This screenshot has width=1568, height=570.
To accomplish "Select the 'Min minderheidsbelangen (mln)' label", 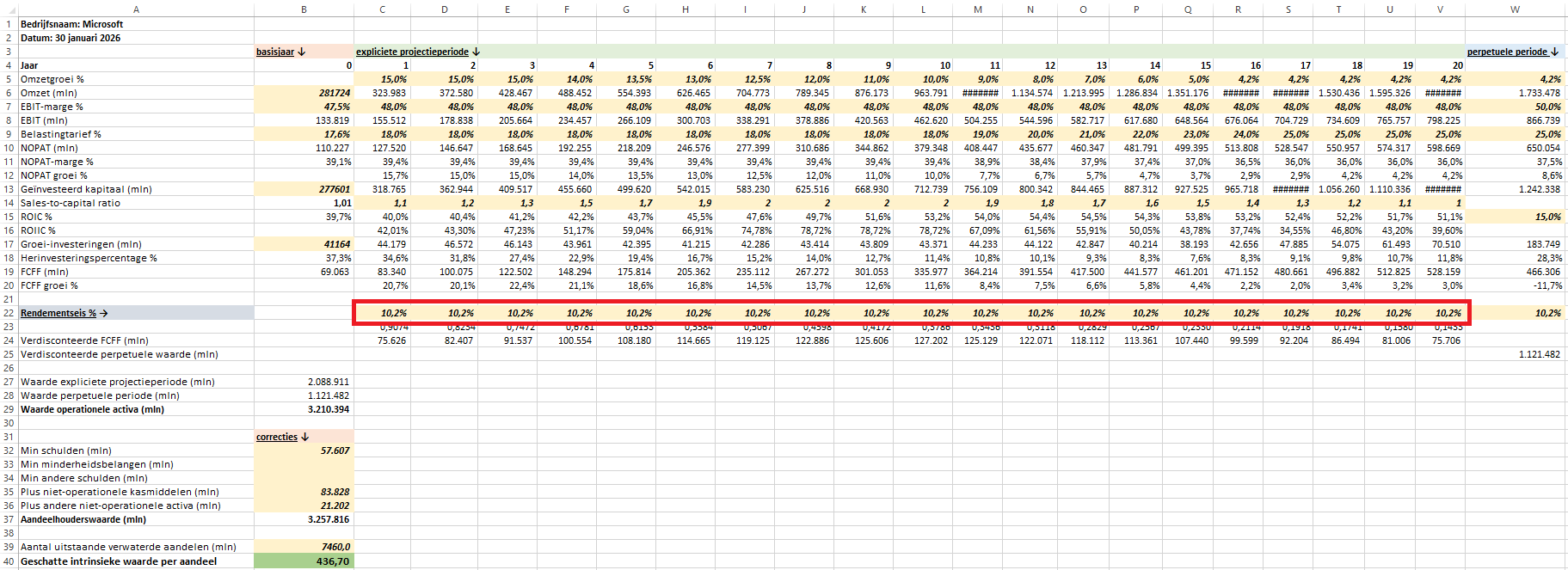I will 97,464.
